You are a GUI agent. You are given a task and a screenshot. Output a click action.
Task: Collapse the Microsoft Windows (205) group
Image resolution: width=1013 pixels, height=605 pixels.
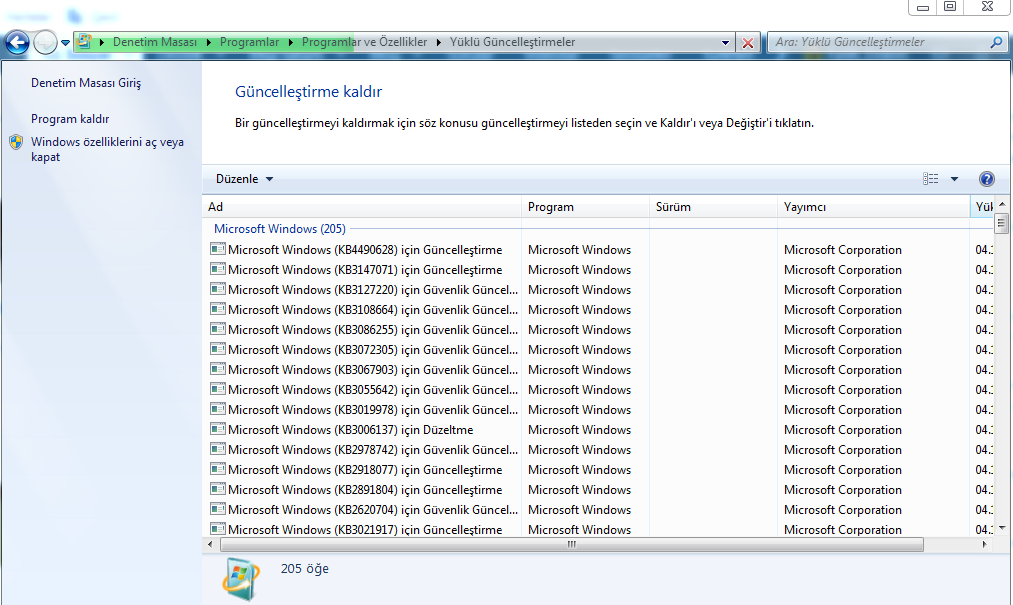click(x=280, y=229)
